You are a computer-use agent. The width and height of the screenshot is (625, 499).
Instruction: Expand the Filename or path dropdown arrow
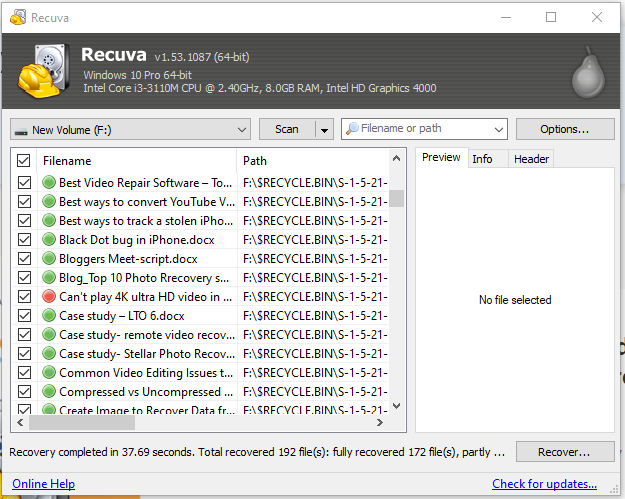[498, 129]
